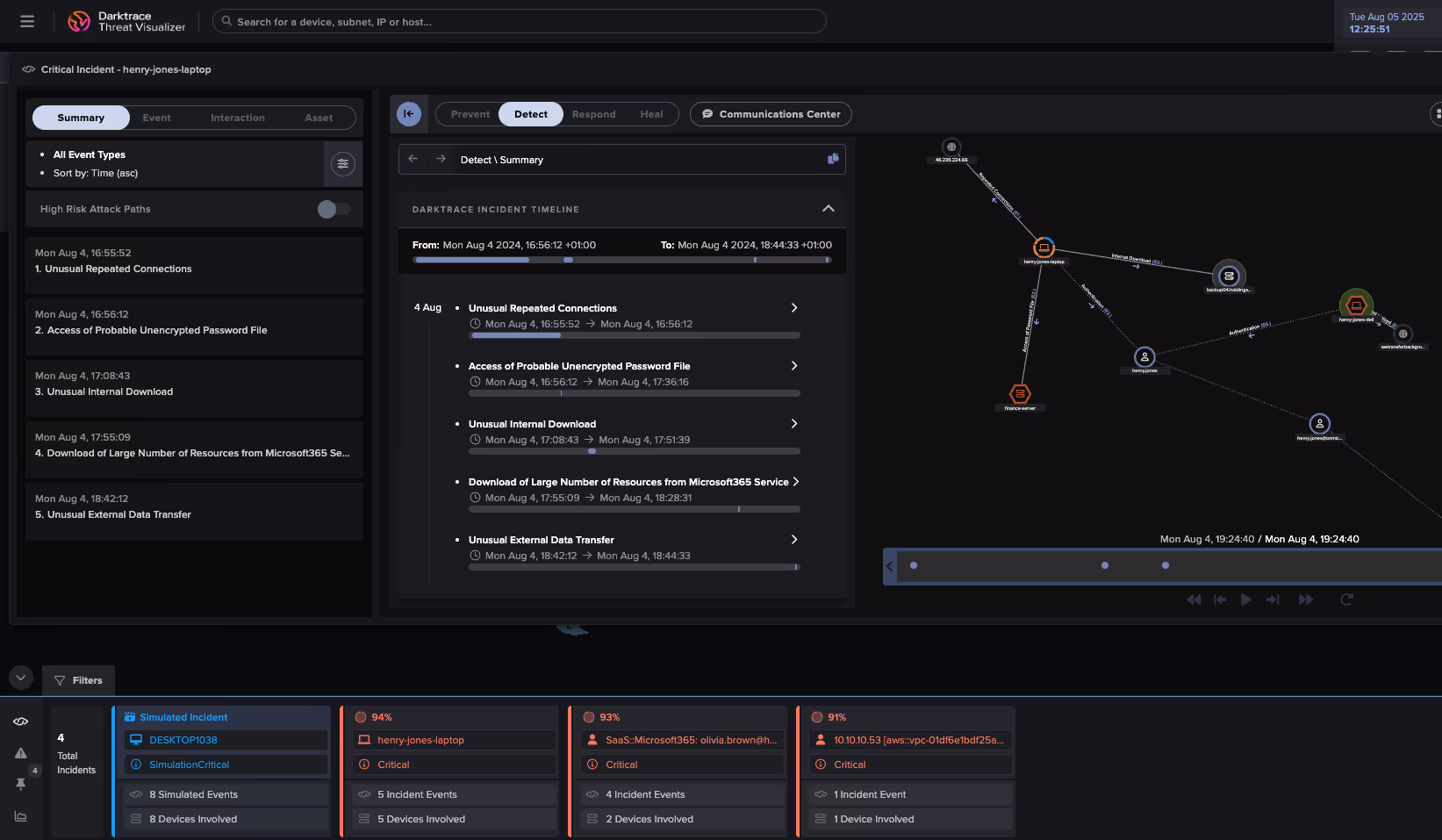Switch to the Asset tab
The width and height of the screenshot is (1442, 840).
(x=319, y=118)
